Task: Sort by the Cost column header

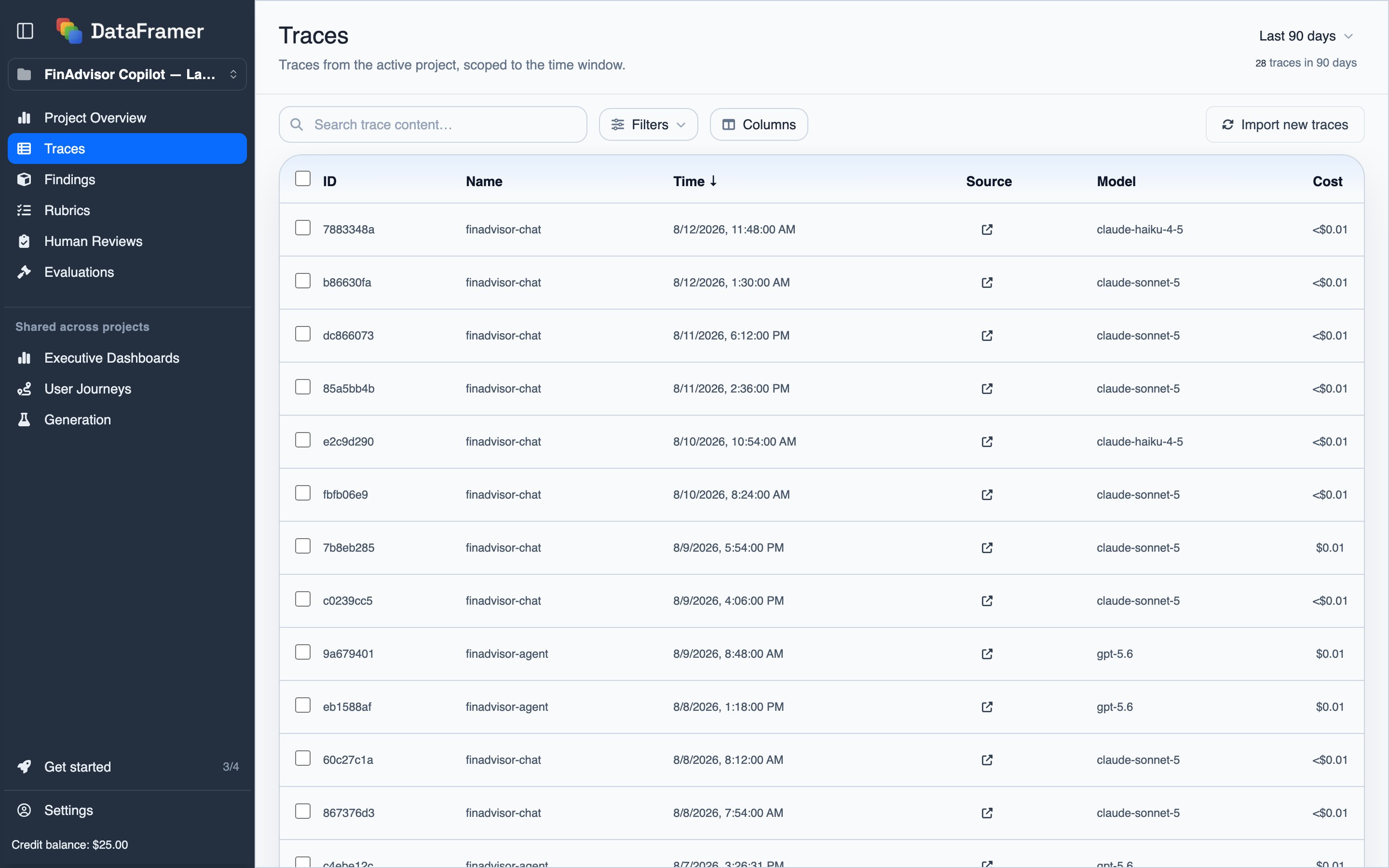Action: click(x=1327, y=181)
